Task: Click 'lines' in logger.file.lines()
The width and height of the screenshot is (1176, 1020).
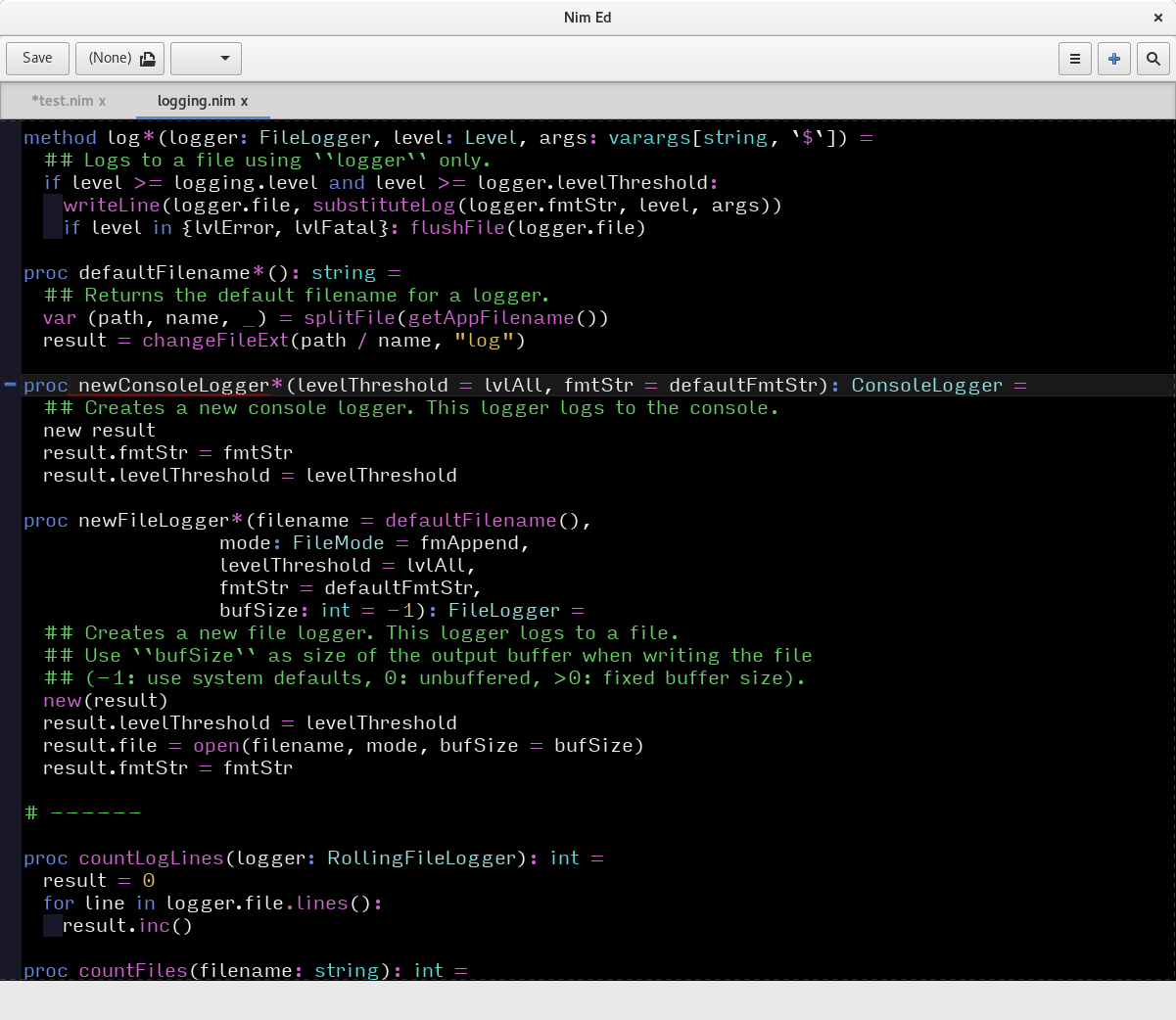Action: [x=321, y=904]
